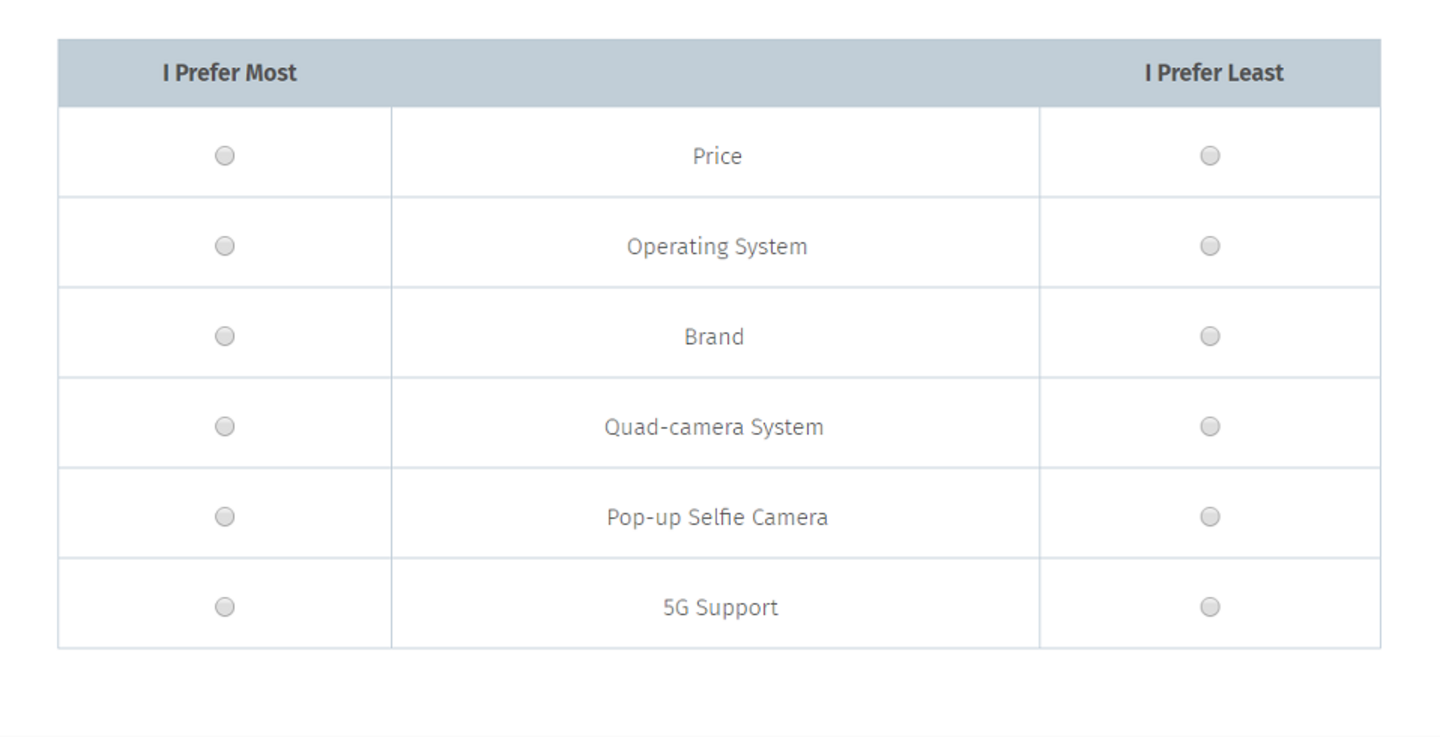Choose 5G Support in the least column
The width and height of the screenshot is (1440, 737).
tap(1210, 606)
